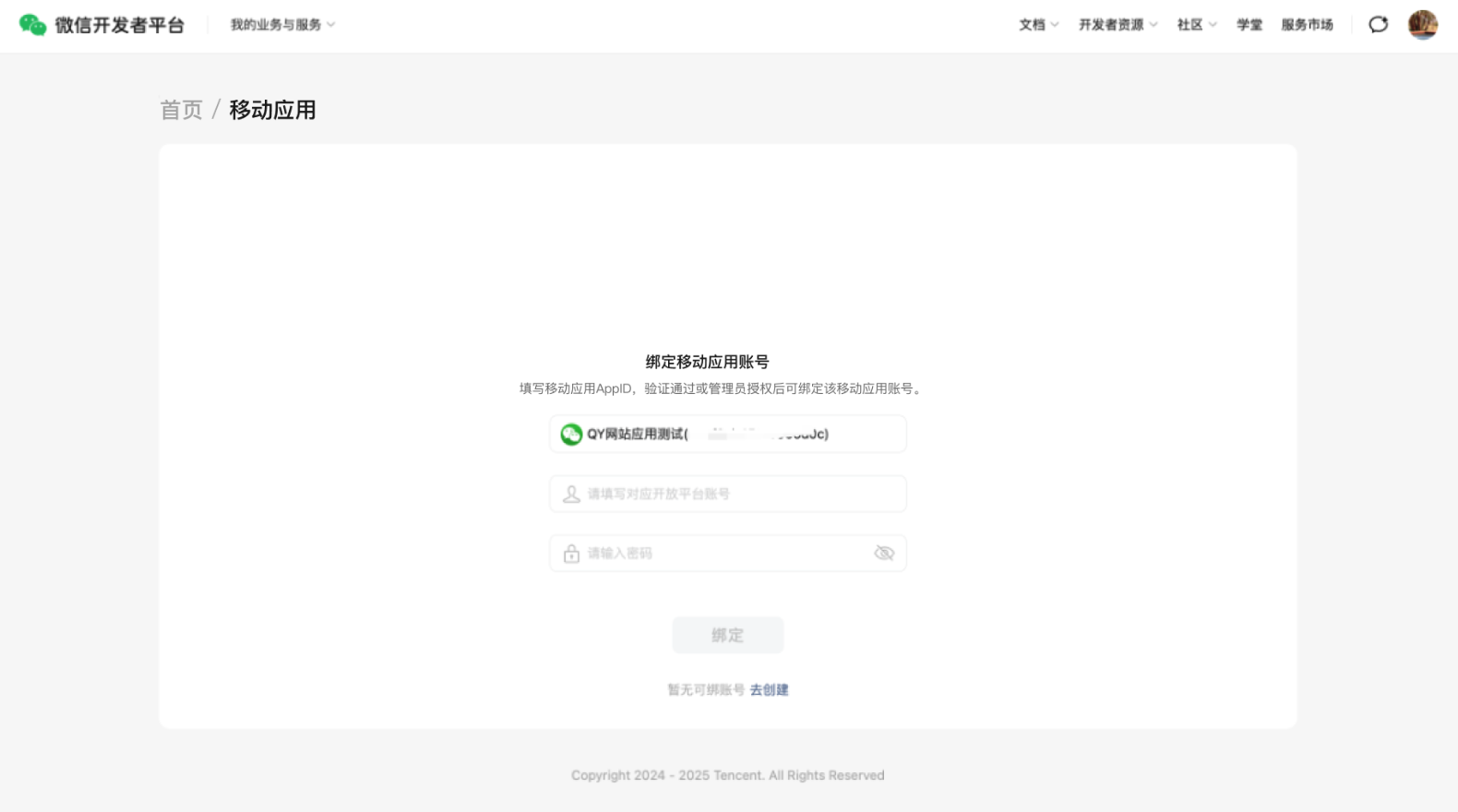Go to 学堂 in the top navigation
This screenshot has width=1458, height=812.
tap(1249, 25)
